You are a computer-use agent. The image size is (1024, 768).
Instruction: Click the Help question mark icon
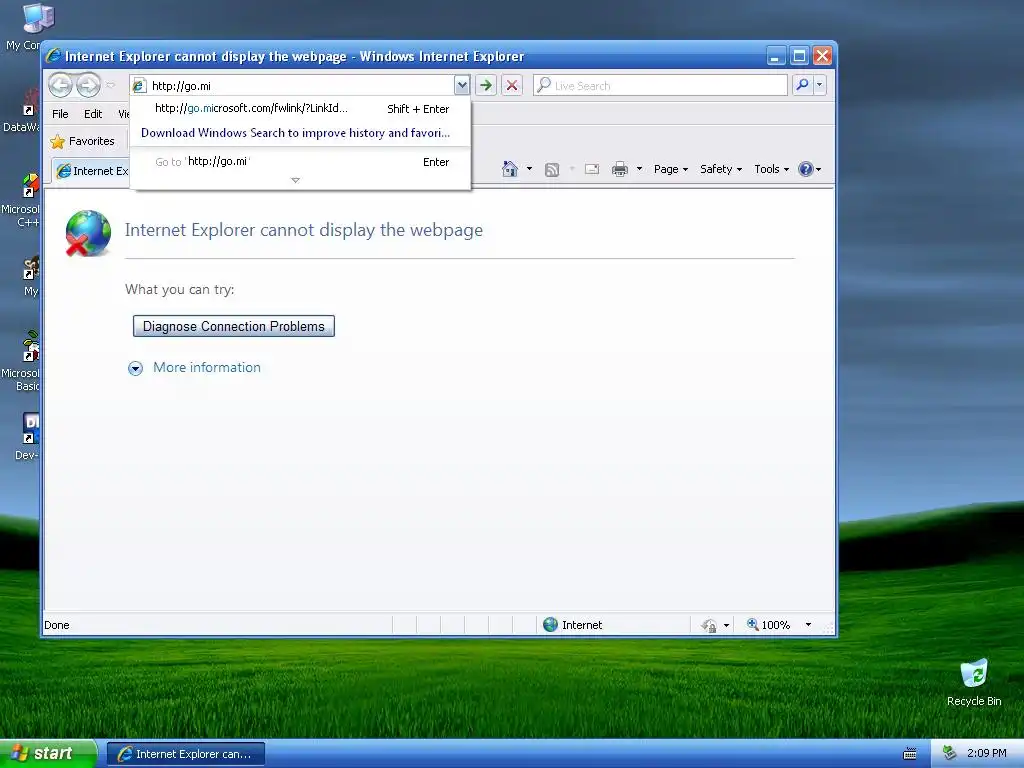pyautogui.click(x=806, y=169)
